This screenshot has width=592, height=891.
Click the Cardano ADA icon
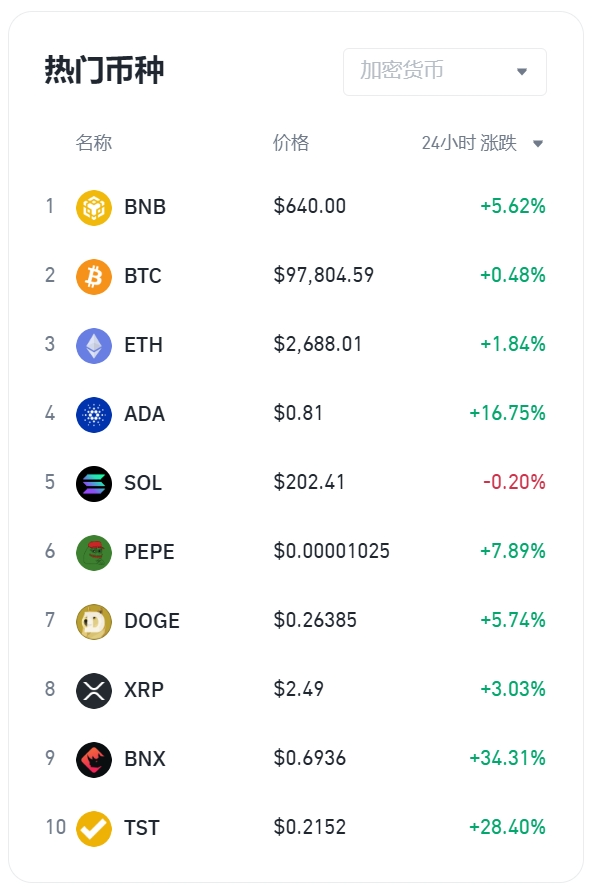point(94,414)
